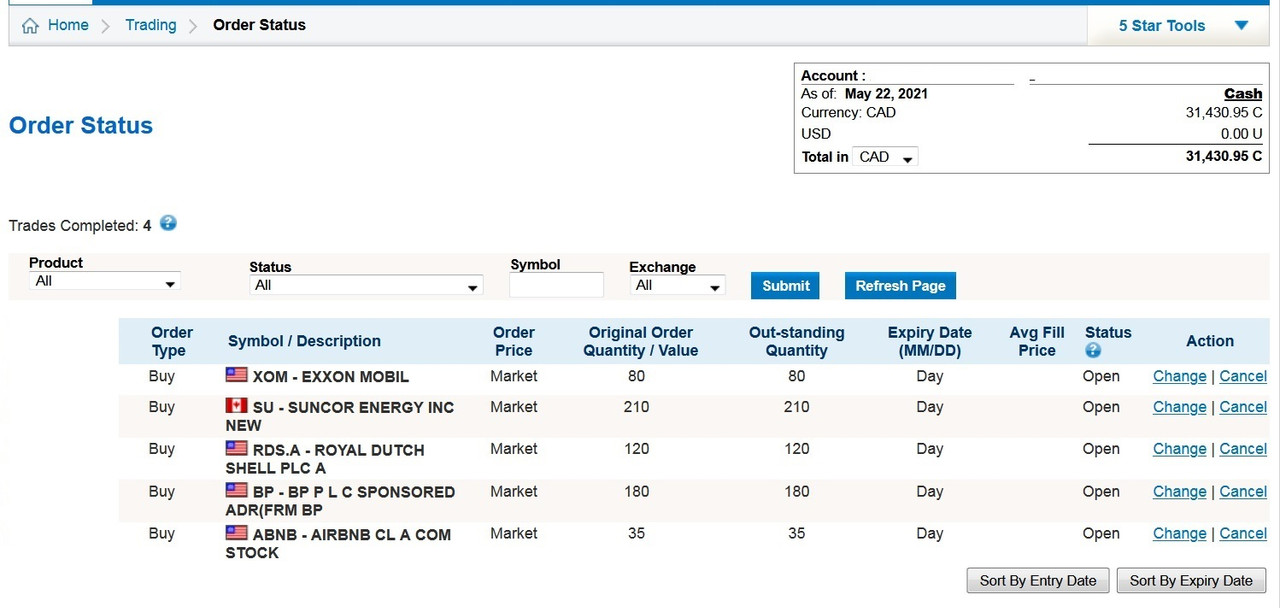Click the US flag beside BP
1280x608 pixels.
(236, 490)
